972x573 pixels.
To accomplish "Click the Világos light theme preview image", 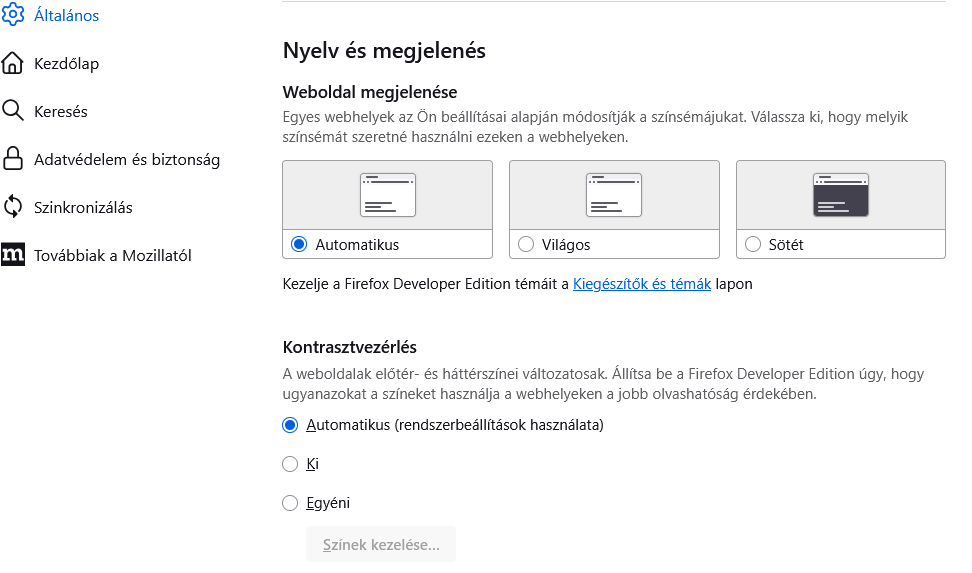I will tap(614, 195).
